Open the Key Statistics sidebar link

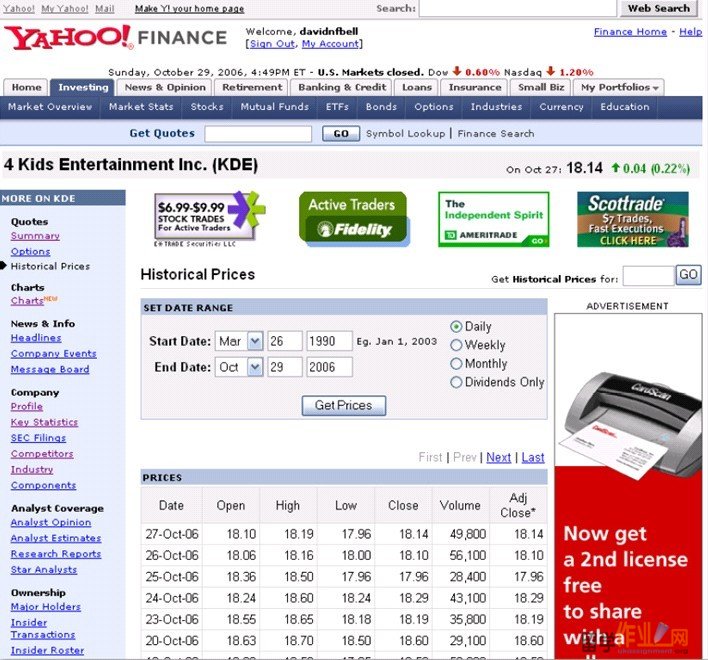point(44,422)
